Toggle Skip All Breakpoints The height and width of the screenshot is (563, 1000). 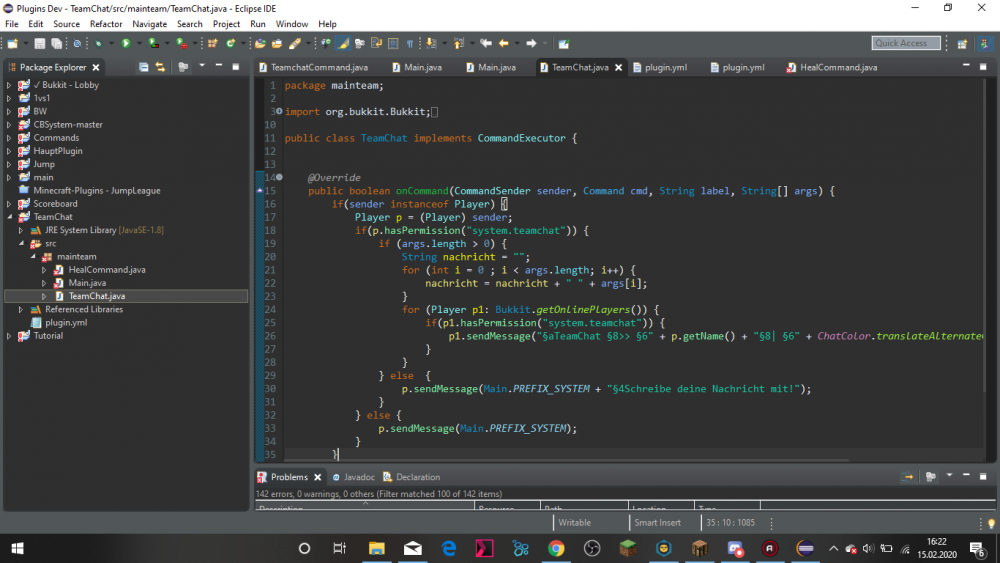point(77,43)
